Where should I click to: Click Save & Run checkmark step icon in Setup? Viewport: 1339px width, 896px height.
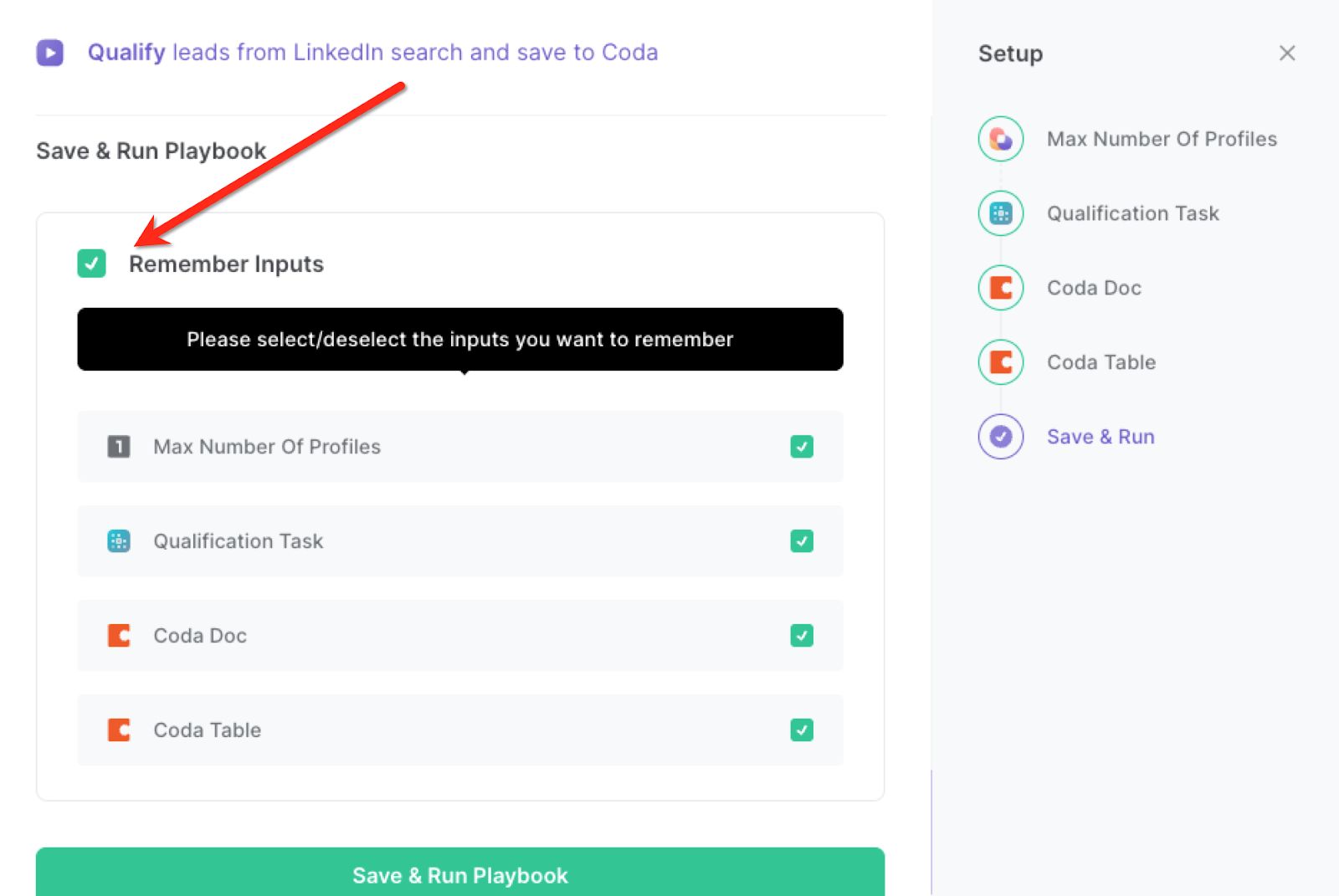point(1001,437)
